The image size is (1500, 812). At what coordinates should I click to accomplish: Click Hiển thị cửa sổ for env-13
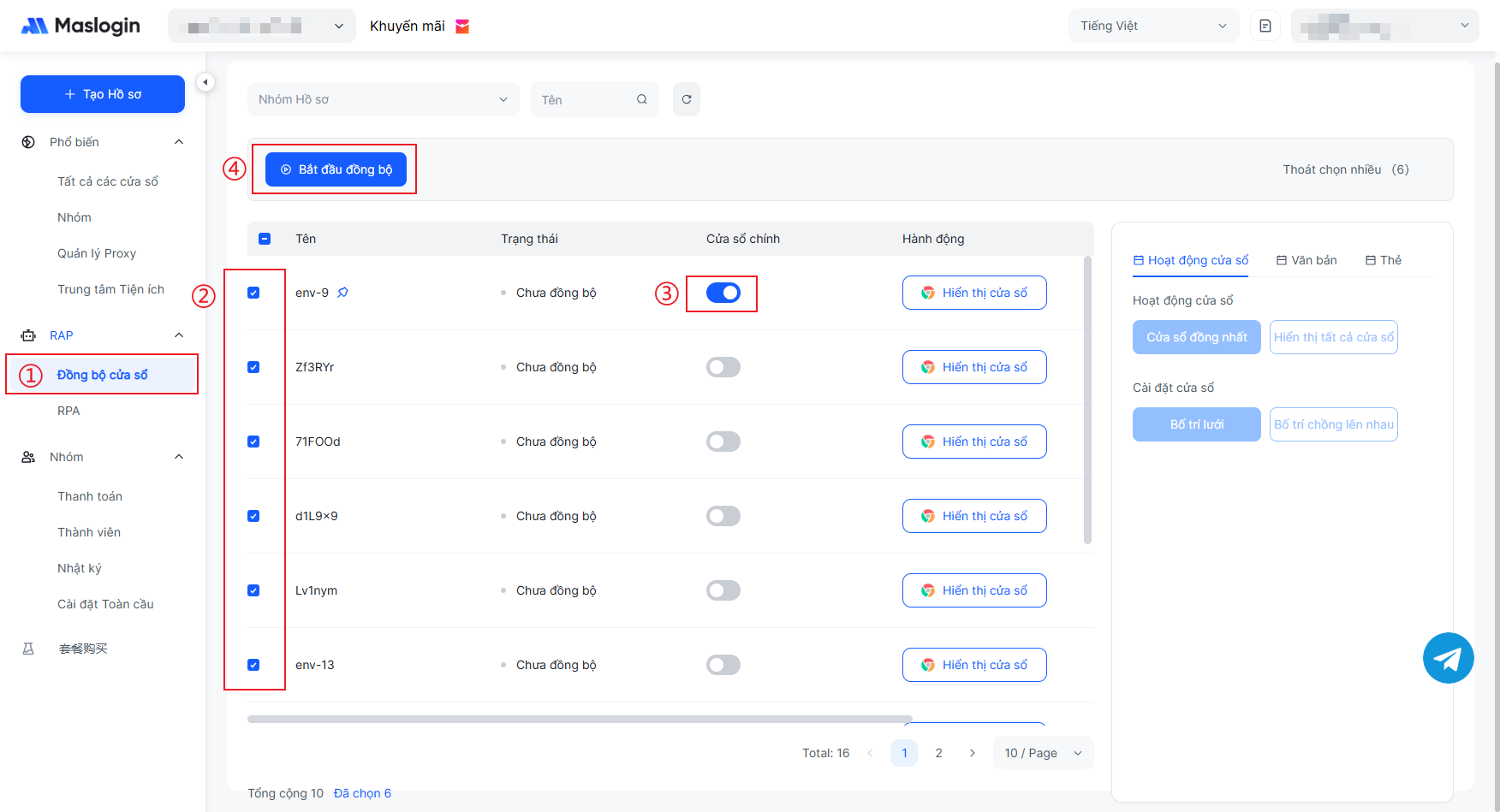coord(973,665)
